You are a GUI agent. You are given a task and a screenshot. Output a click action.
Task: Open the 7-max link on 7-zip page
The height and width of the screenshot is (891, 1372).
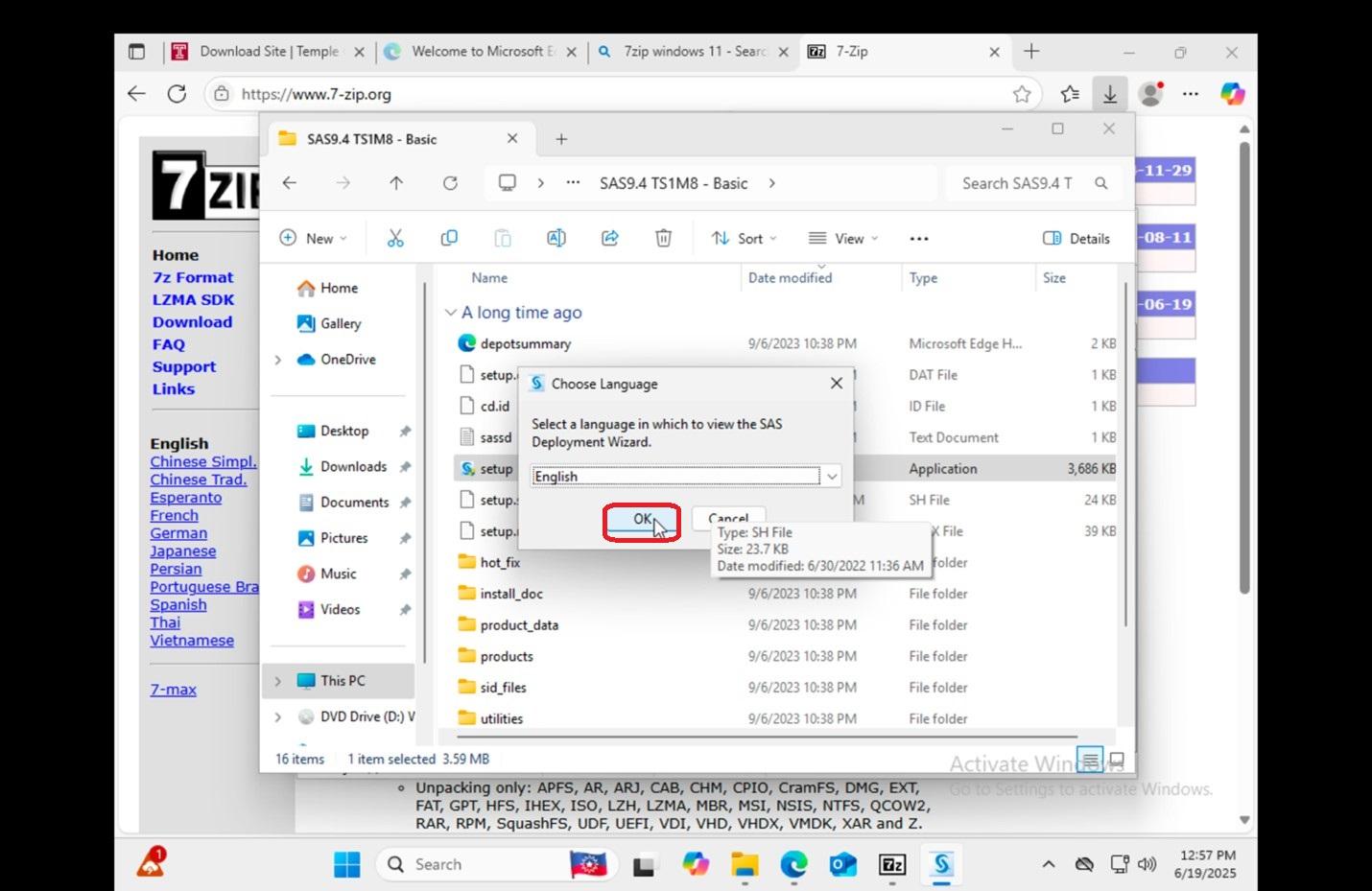pos(173,690)
